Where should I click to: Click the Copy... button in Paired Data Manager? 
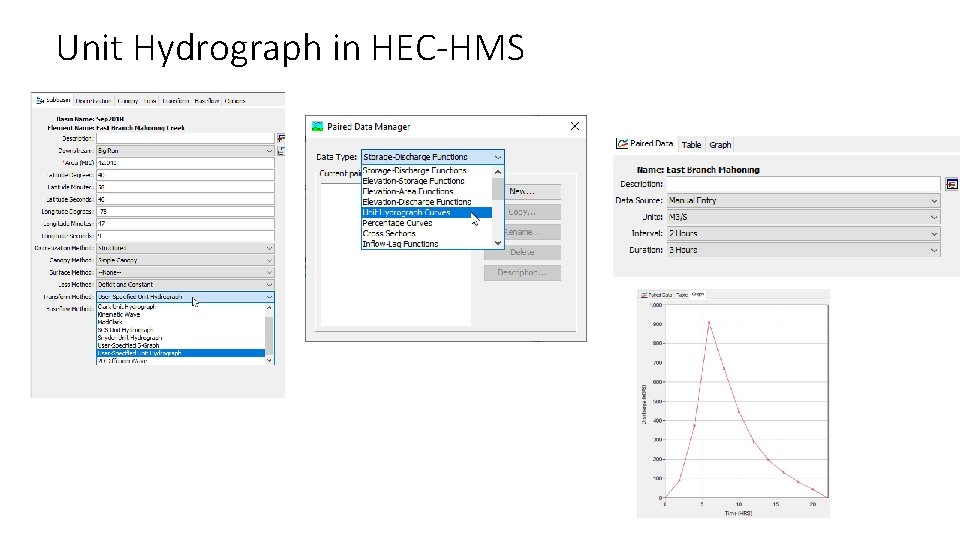(x=522, y=212)
